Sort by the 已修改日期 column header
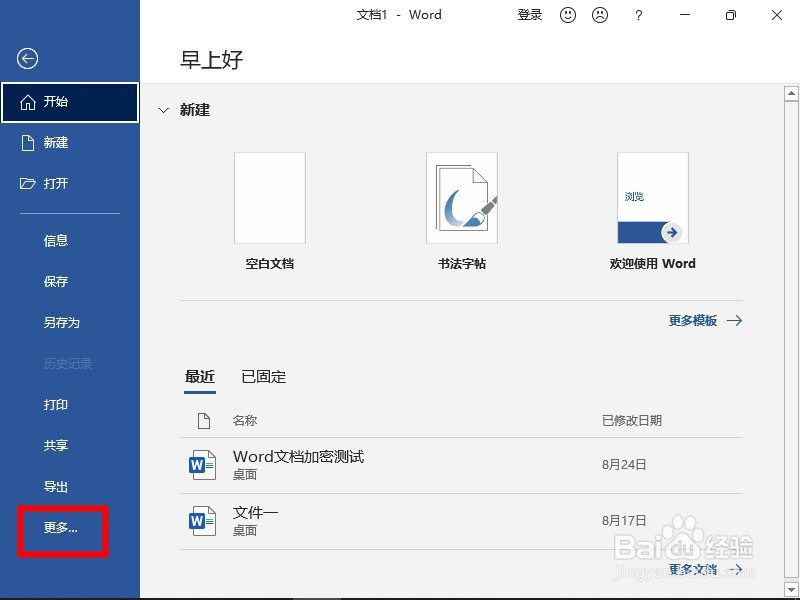The height and width of the screenshot is (600, 800). click(632, 420)
